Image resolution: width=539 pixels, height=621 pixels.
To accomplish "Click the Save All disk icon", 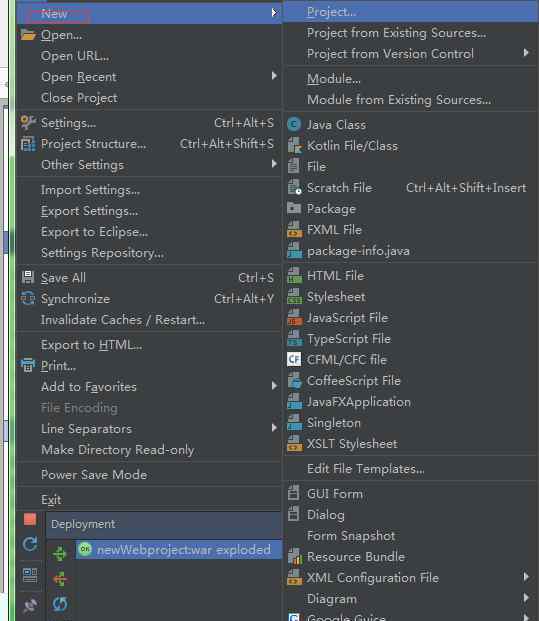I will (x=28, y=277).
